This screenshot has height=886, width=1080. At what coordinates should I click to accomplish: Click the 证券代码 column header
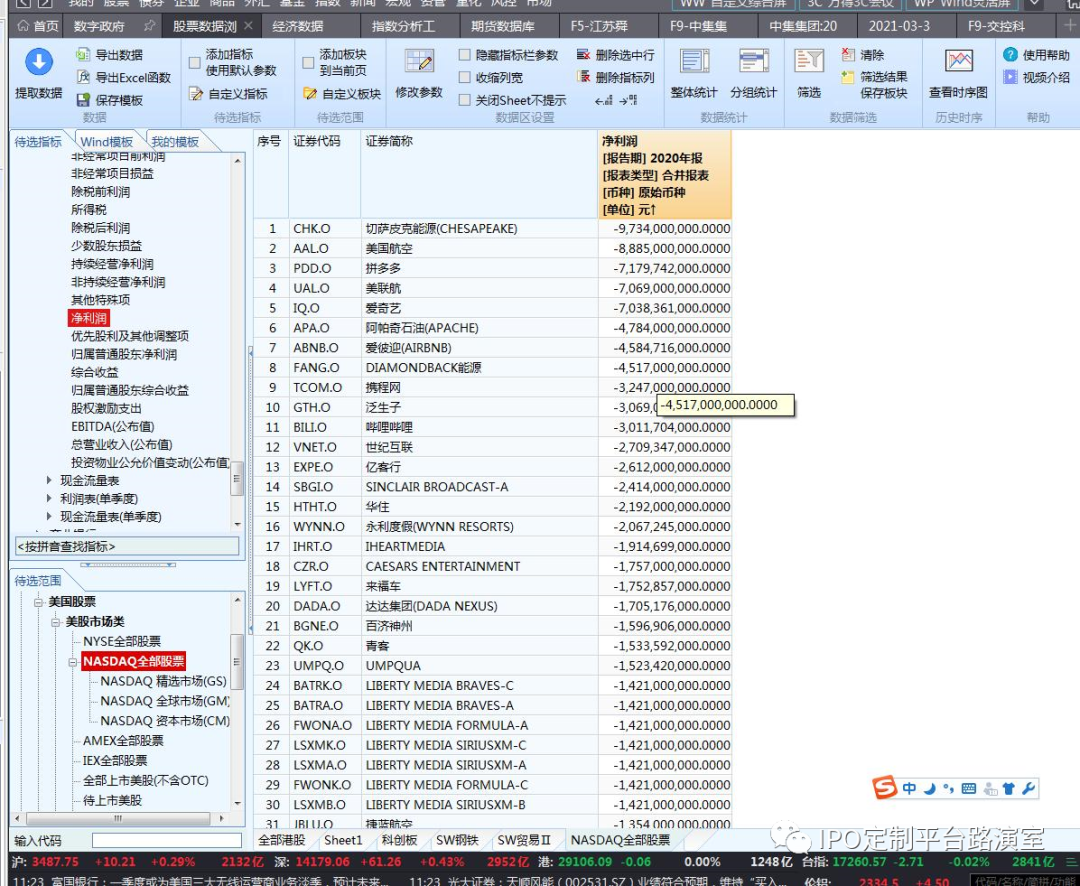tap(324, 175)
